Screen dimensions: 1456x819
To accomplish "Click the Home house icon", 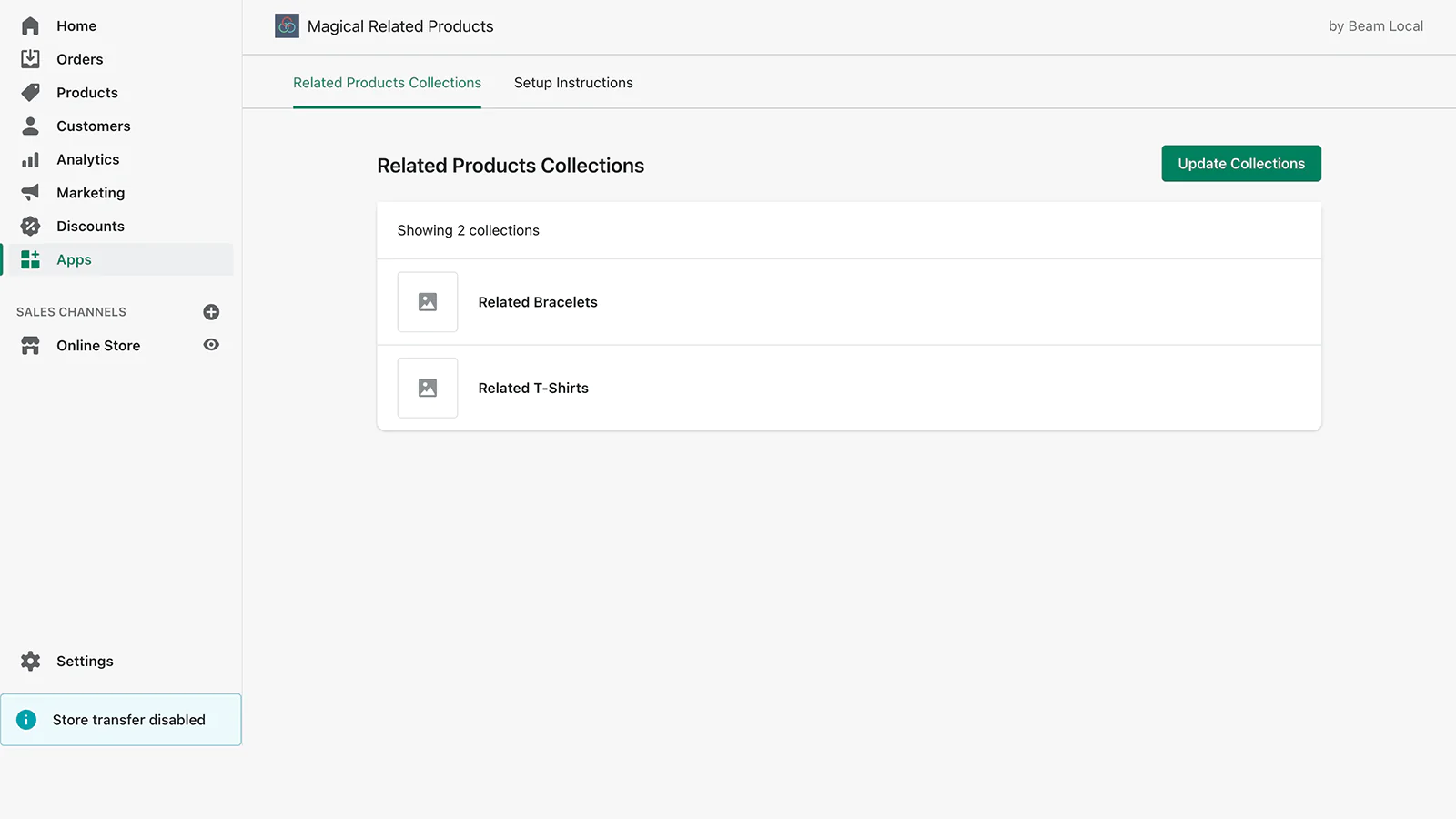I will coord(30,25).
